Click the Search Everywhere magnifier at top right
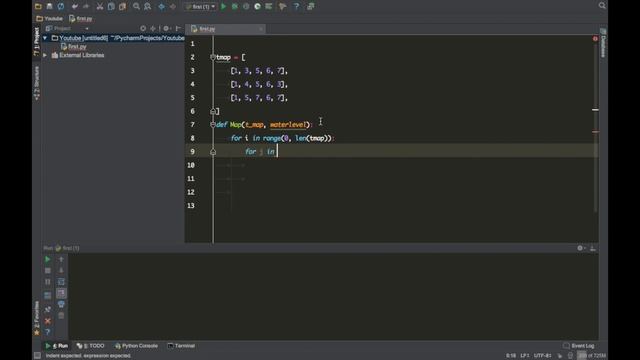The height and width of the screenshot is (360, 640). 602,6
